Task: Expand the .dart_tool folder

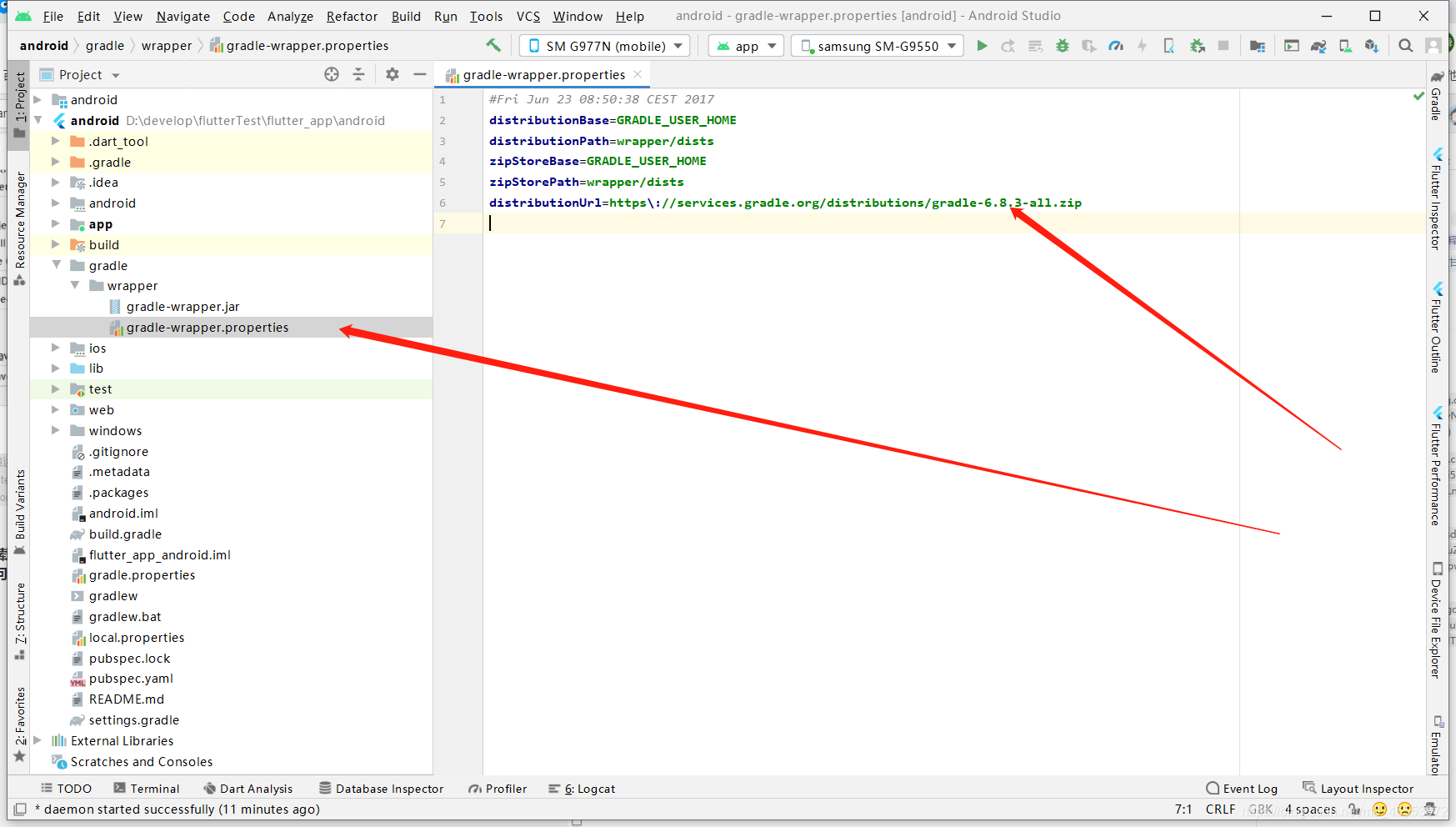Action: 56,141
